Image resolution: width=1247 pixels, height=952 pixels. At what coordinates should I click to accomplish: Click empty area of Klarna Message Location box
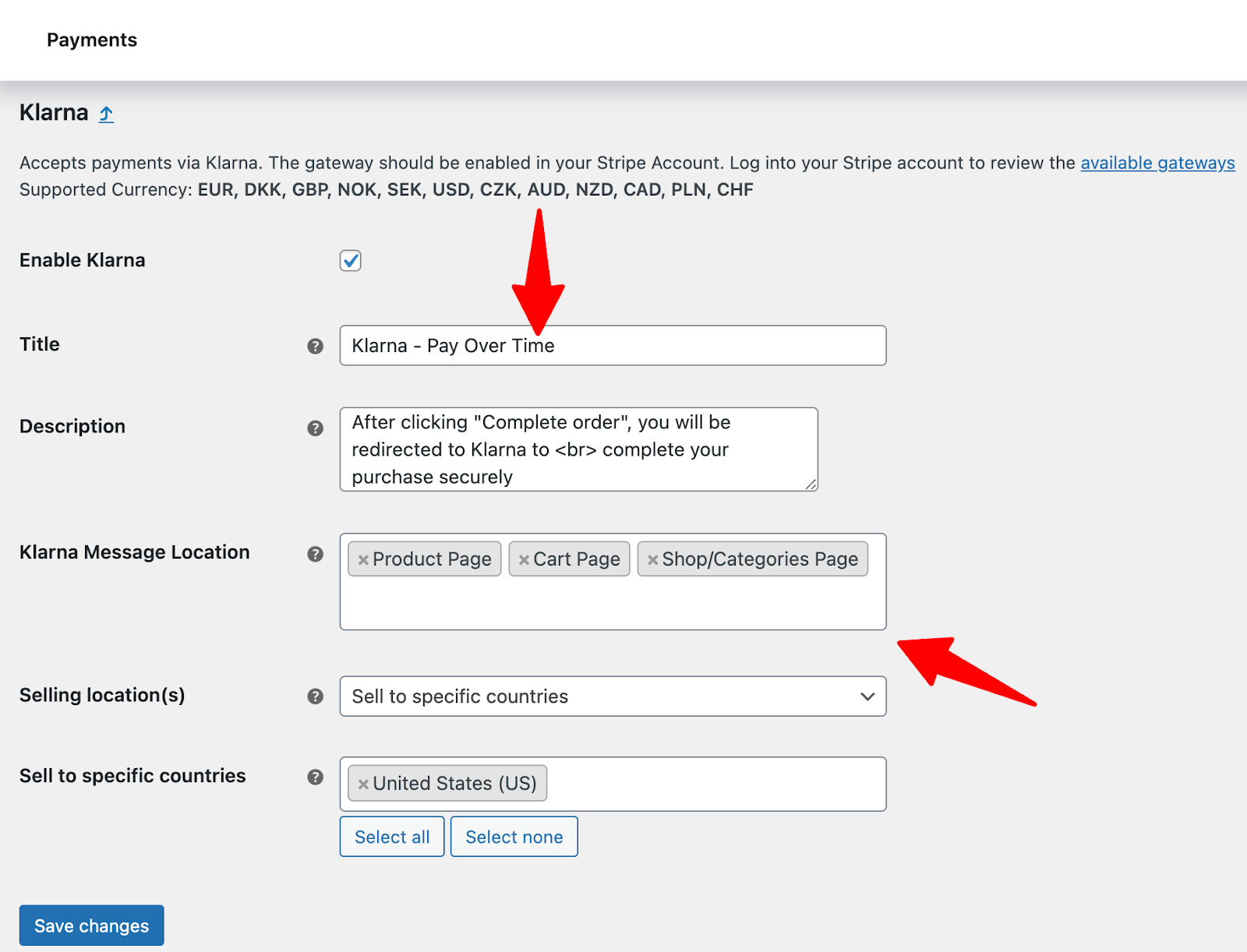coord(613,604)
